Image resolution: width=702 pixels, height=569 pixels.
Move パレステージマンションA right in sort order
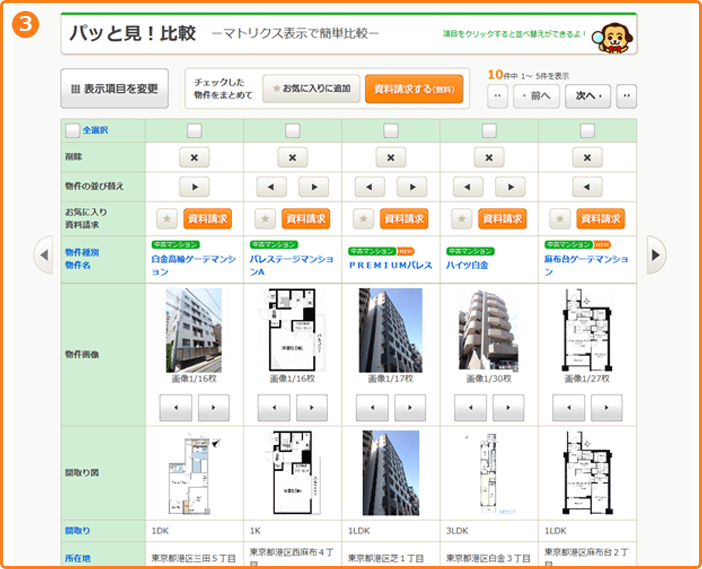click(x=314, y=187)
